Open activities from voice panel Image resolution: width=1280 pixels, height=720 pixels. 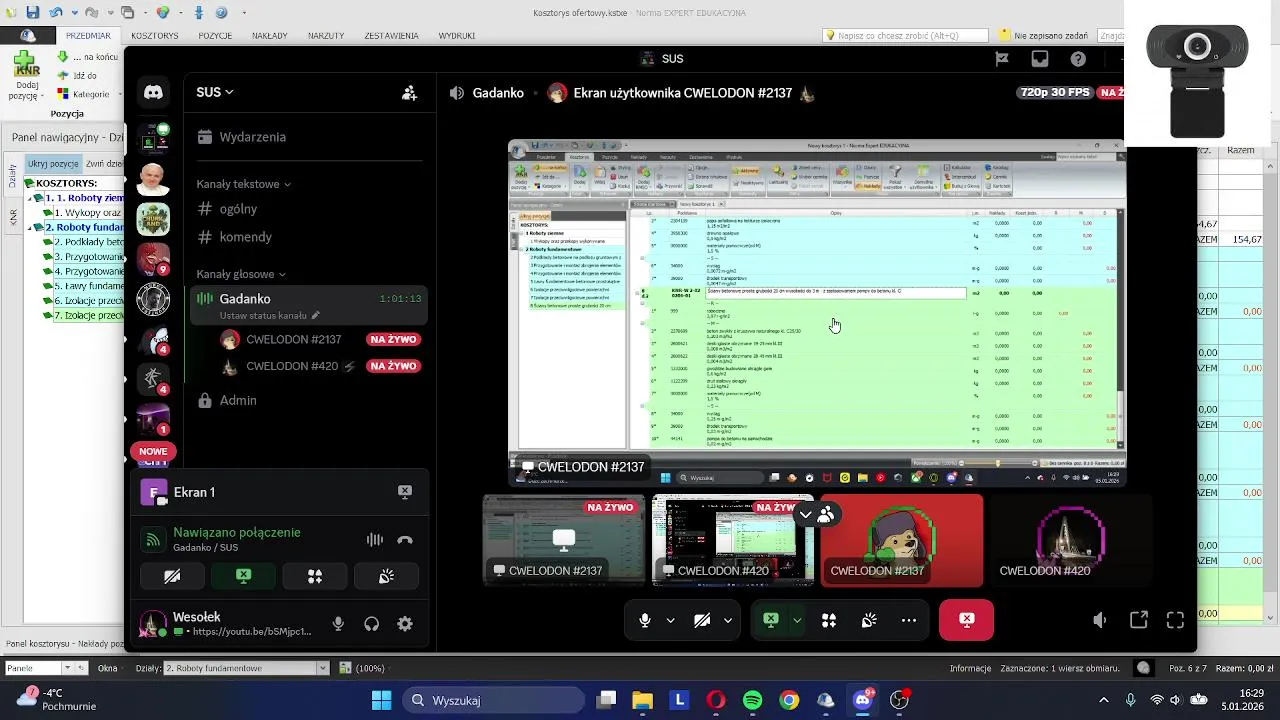coord(315,576)
